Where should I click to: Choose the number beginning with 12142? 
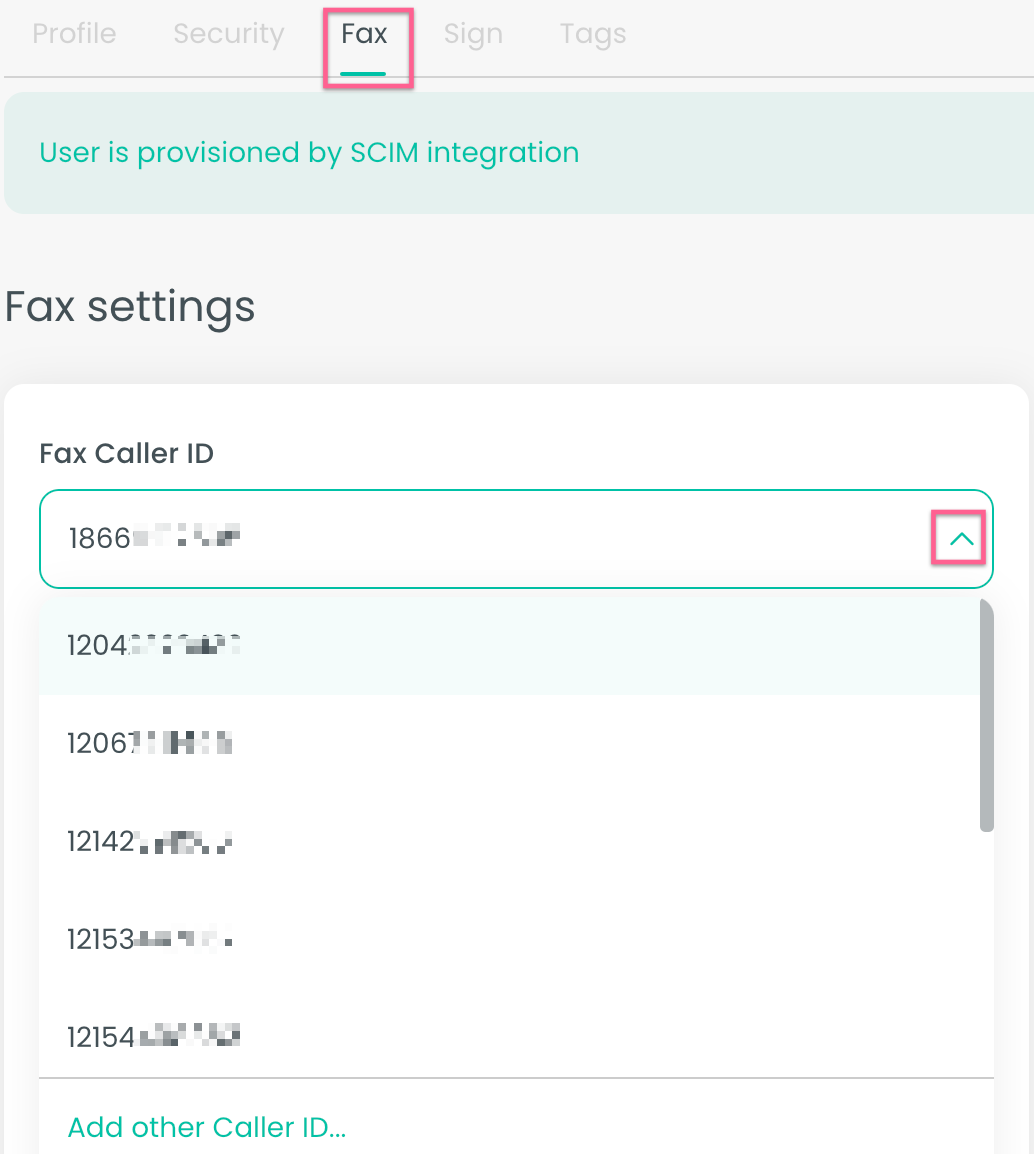[x=148, y=841]
